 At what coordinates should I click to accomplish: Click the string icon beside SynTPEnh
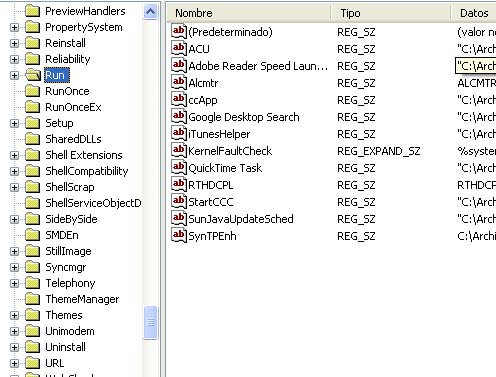(x=179, y=236)
